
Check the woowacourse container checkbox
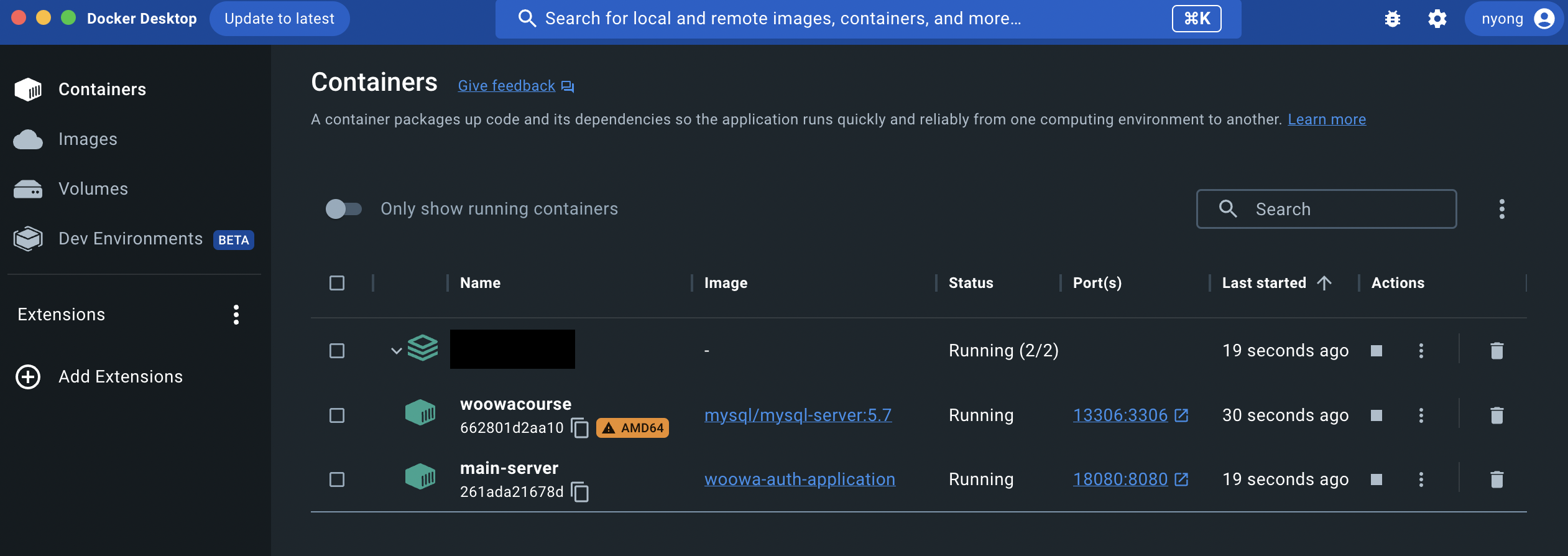tap(337, 415)
